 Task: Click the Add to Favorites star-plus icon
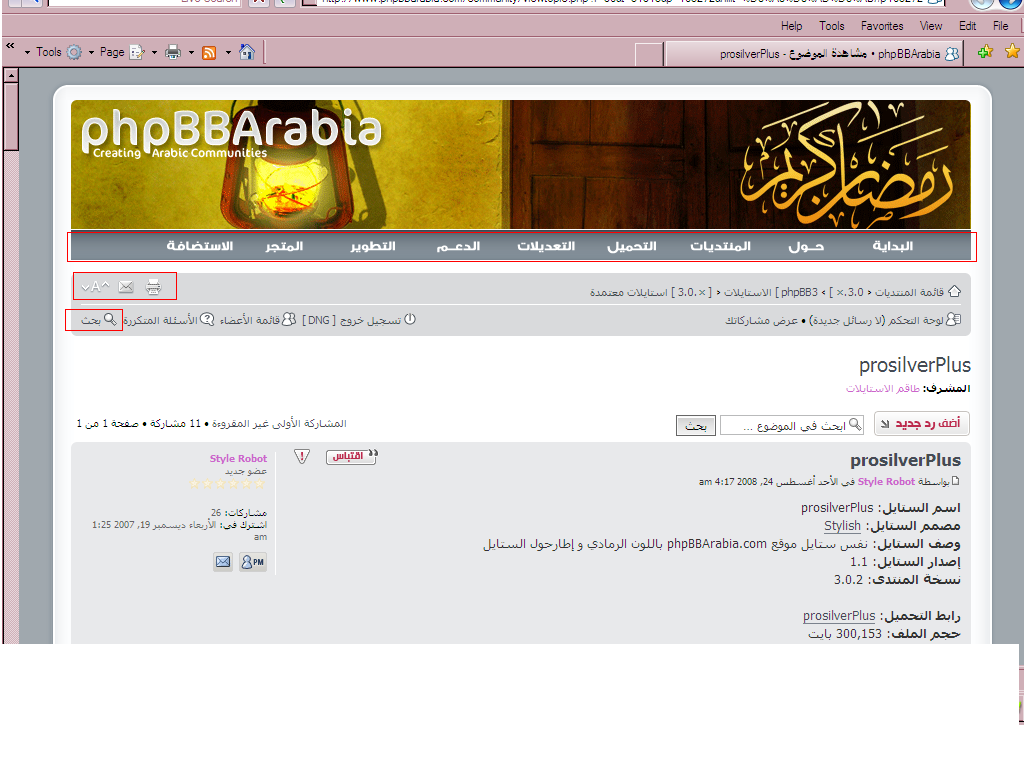[985, 52]
